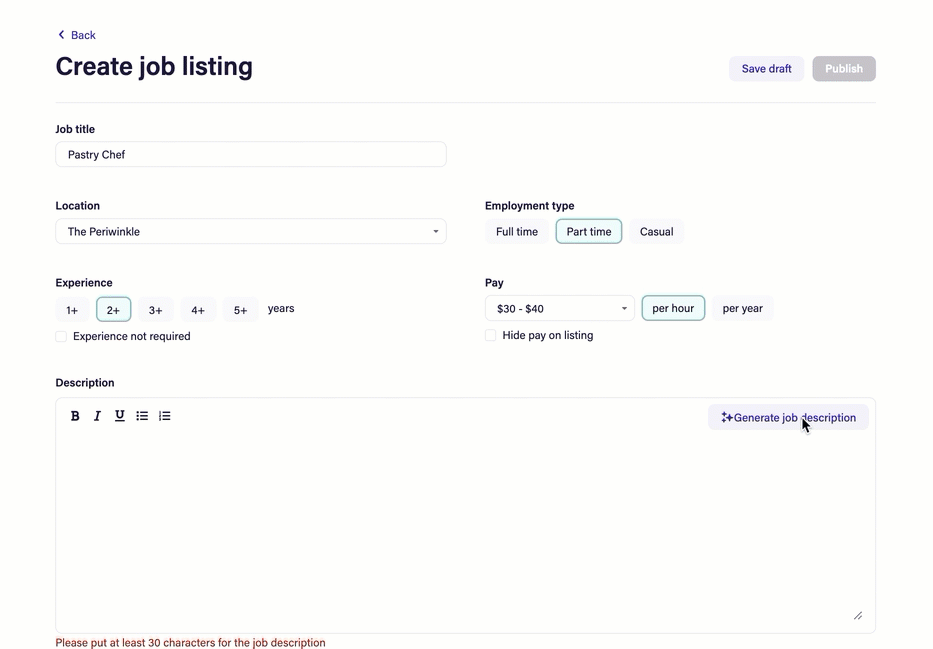Apply italic formatting in the description editor

pyautogui.click(x=97, y=415)
